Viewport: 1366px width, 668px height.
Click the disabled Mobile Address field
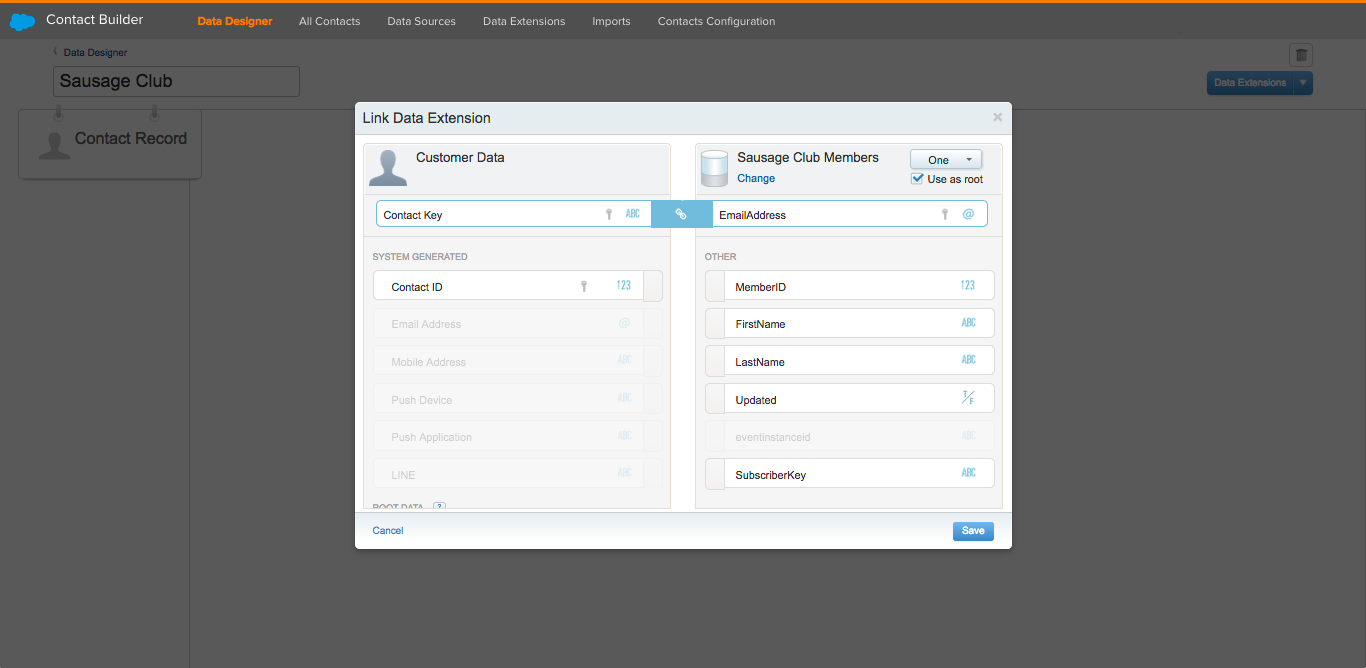(x=508, y=361)
